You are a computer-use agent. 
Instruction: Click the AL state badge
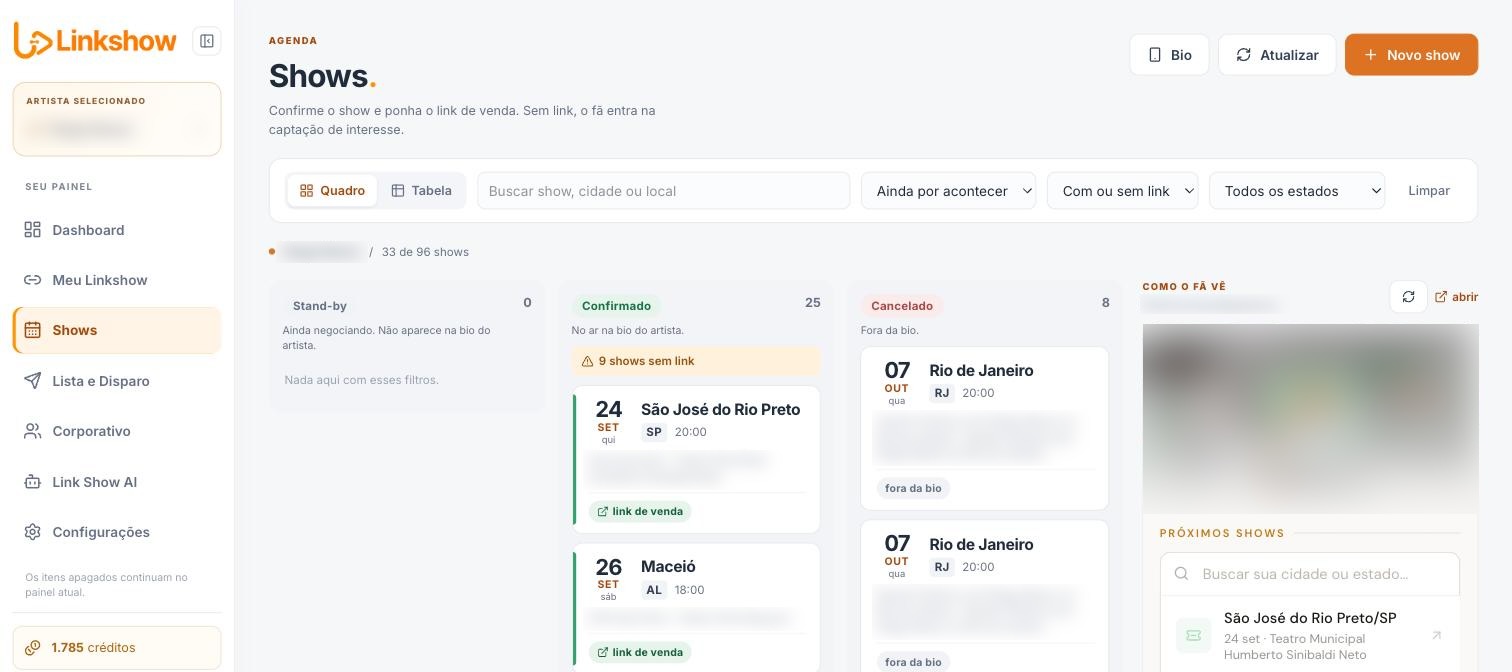tap(654, 590)
